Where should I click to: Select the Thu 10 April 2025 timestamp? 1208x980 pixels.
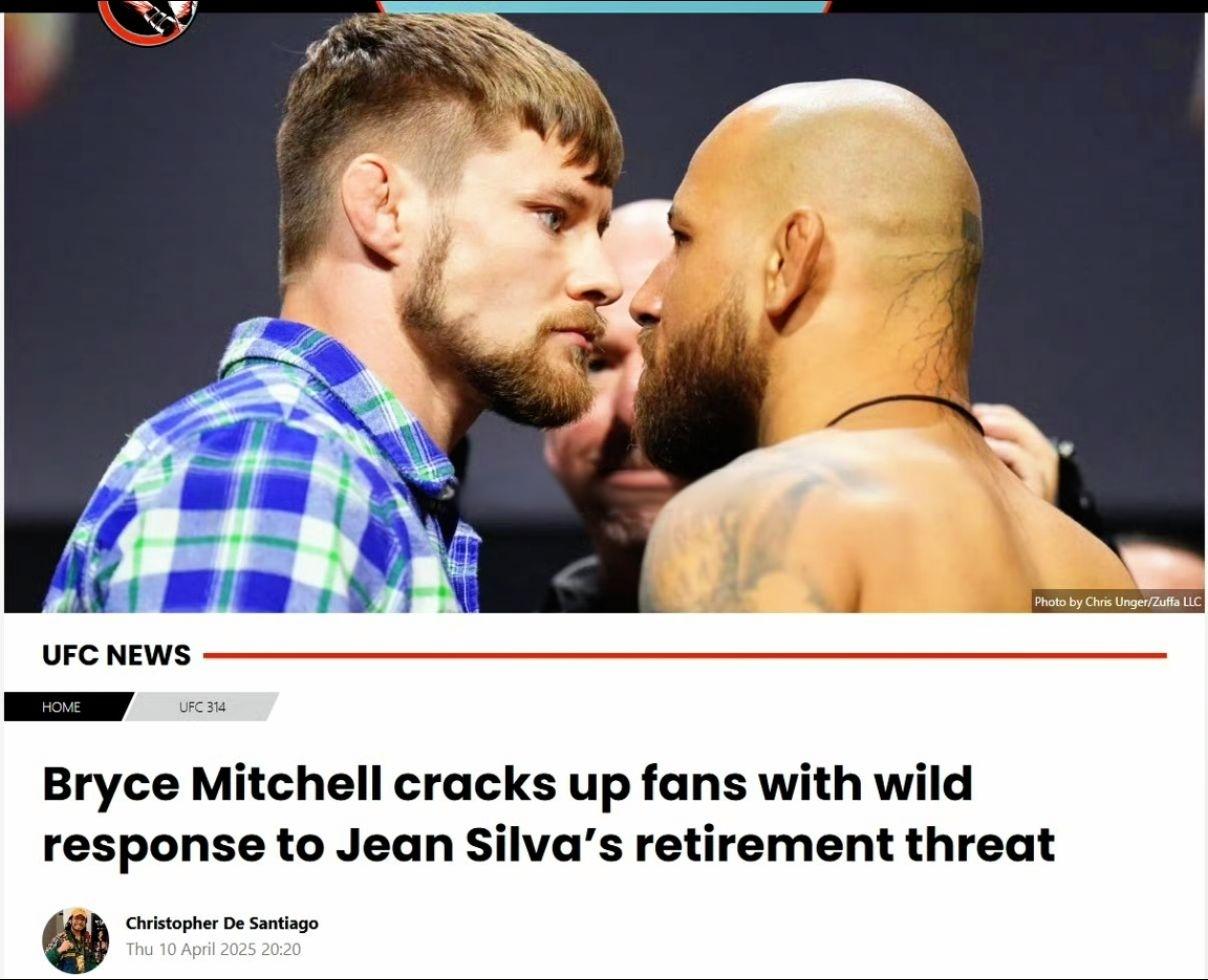coord(213,949)
